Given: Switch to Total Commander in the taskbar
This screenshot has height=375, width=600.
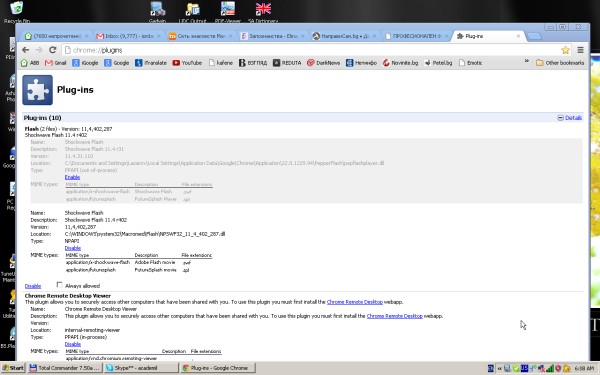Looking at the screenshot, I should [x=64, y=368].
